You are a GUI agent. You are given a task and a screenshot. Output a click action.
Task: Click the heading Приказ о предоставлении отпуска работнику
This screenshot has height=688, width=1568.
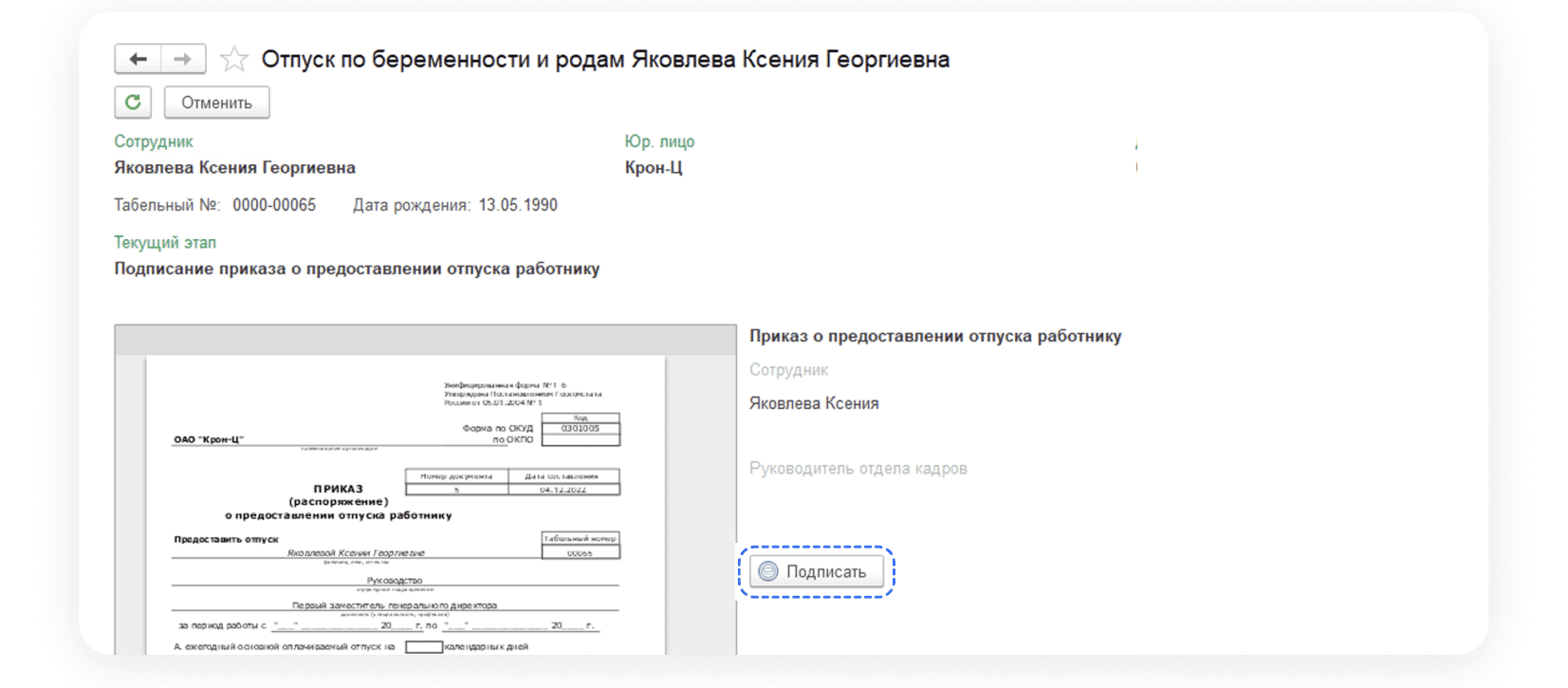(x=935, y=336)
